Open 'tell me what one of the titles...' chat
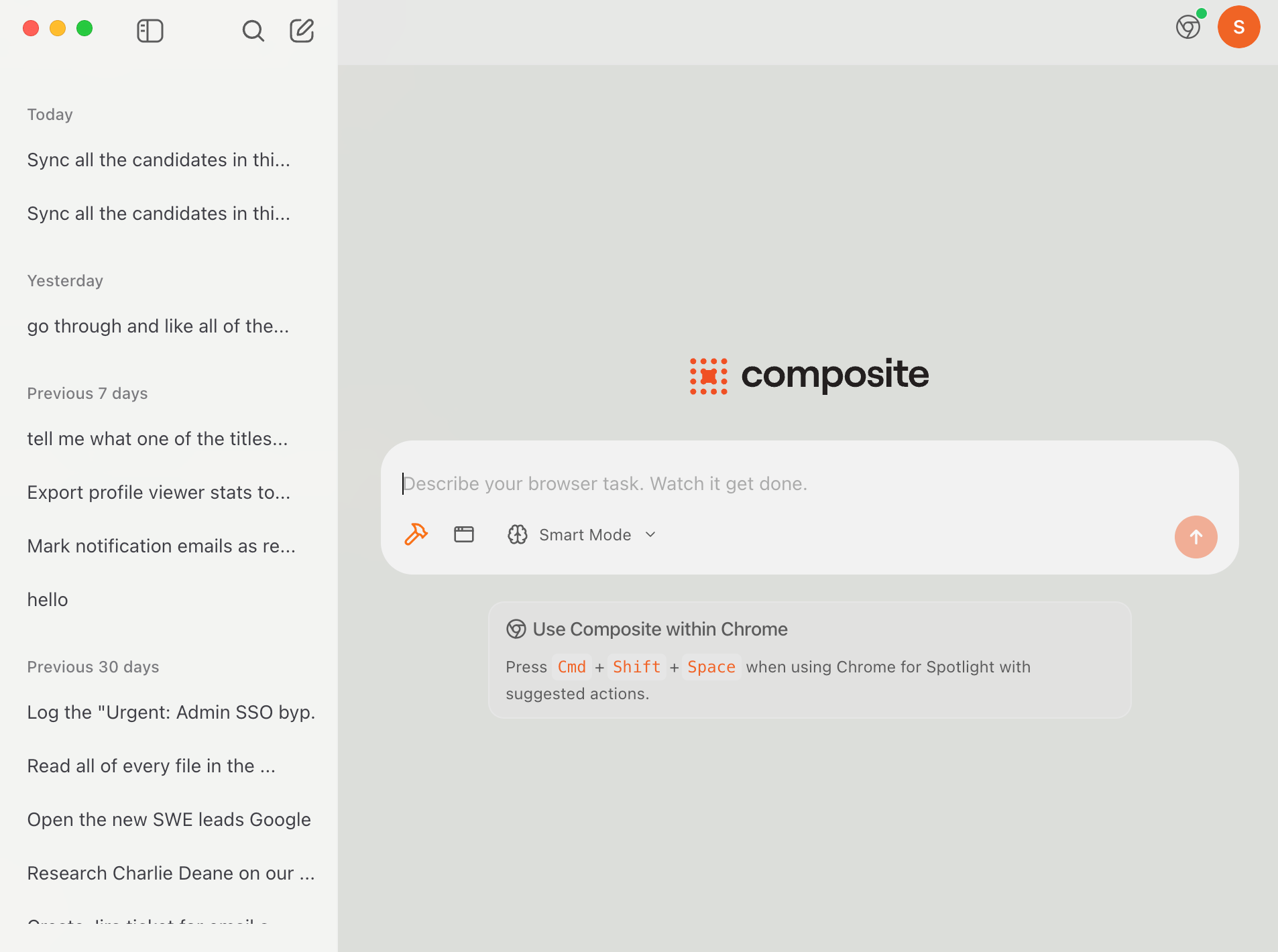This screenshot has height=952, width=1278. point(158,438)
